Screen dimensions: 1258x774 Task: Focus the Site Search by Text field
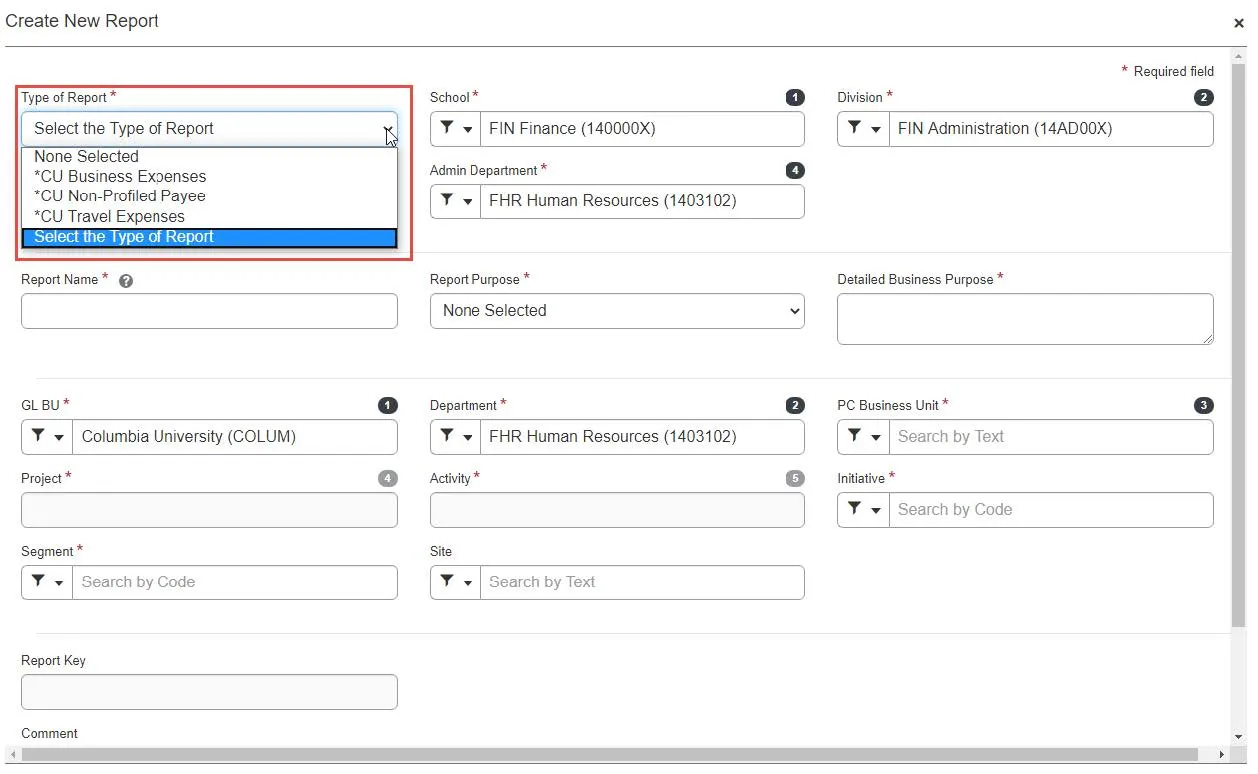tap(642, 583)
